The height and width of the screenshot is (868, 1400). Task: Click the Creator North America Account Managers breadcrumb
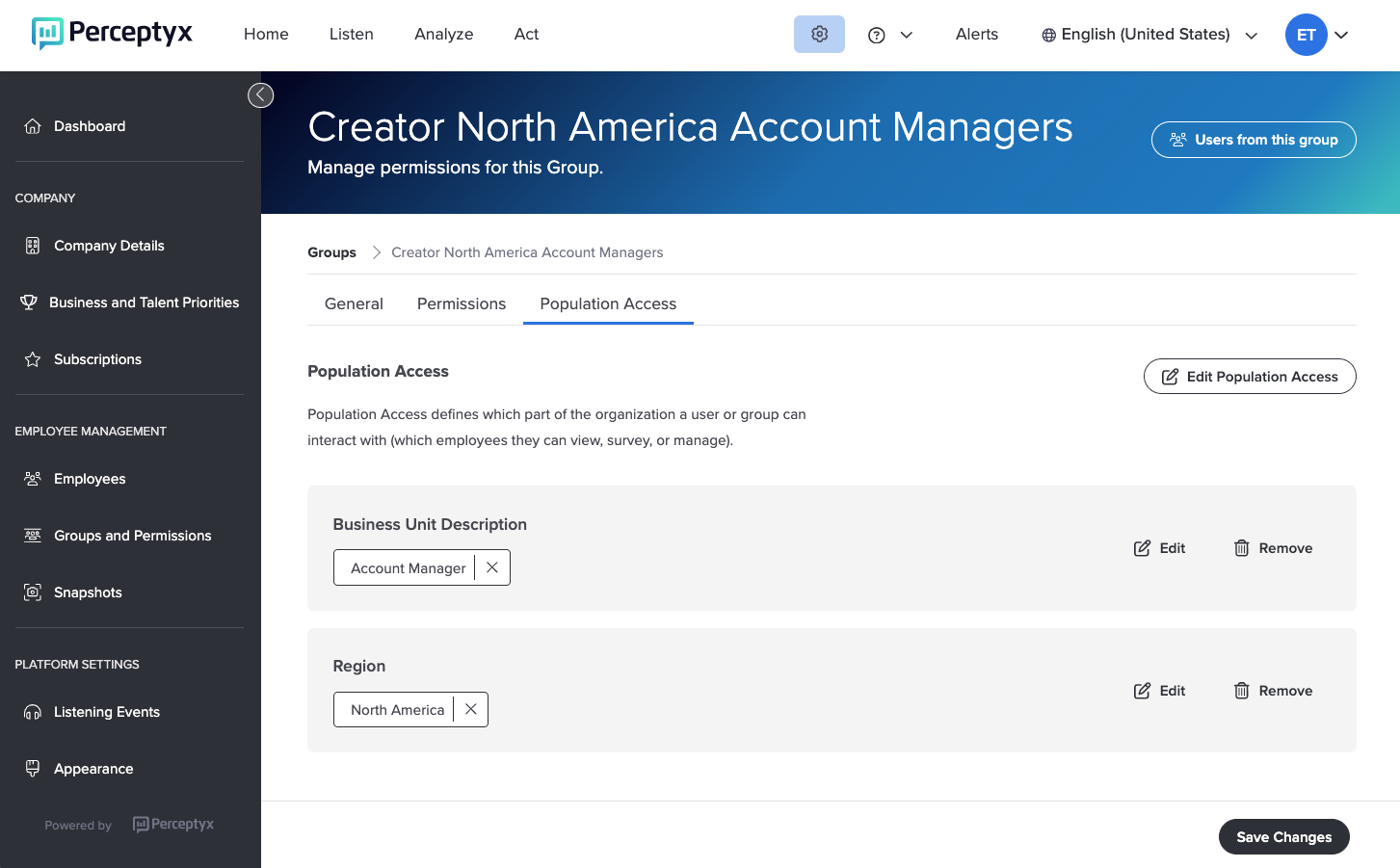coord(527,252)
